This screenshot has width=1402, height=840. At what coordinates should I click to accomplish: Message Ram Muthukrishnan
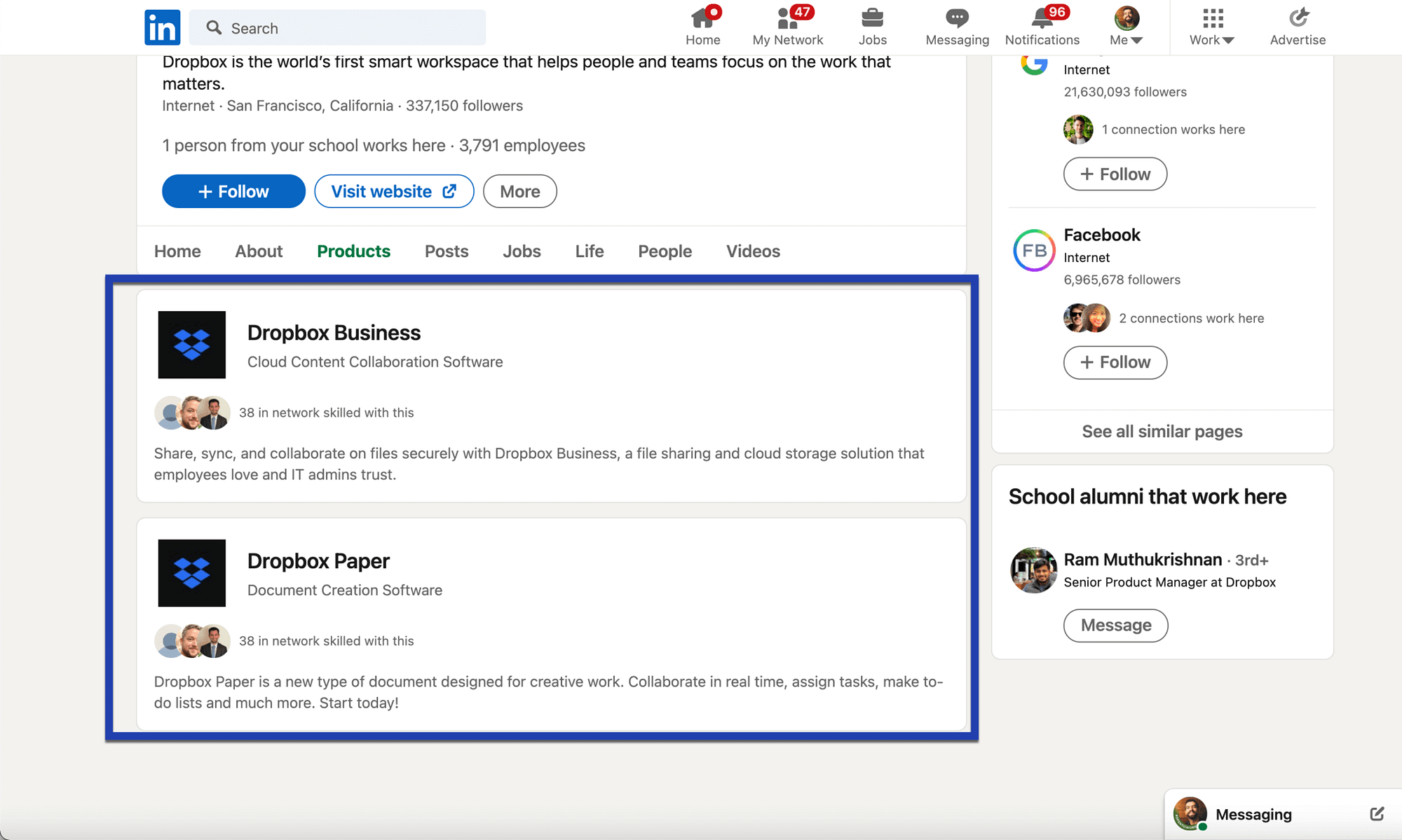click(x=1115, y=625)
